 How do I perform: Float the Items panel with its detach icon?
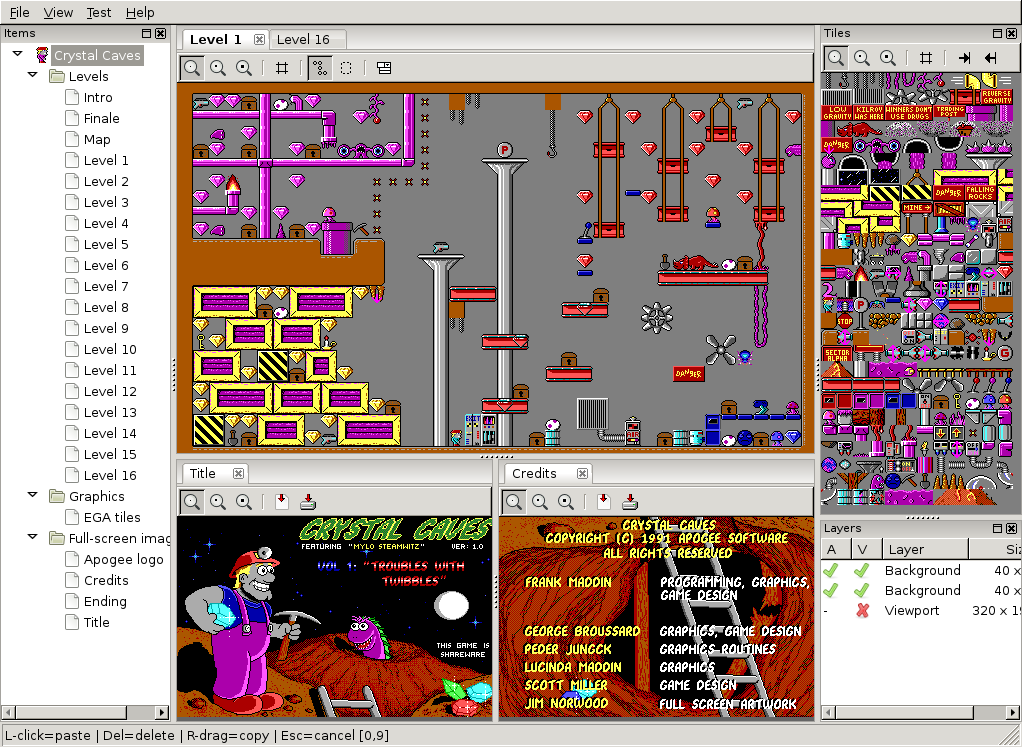click(x=147, y=33)
